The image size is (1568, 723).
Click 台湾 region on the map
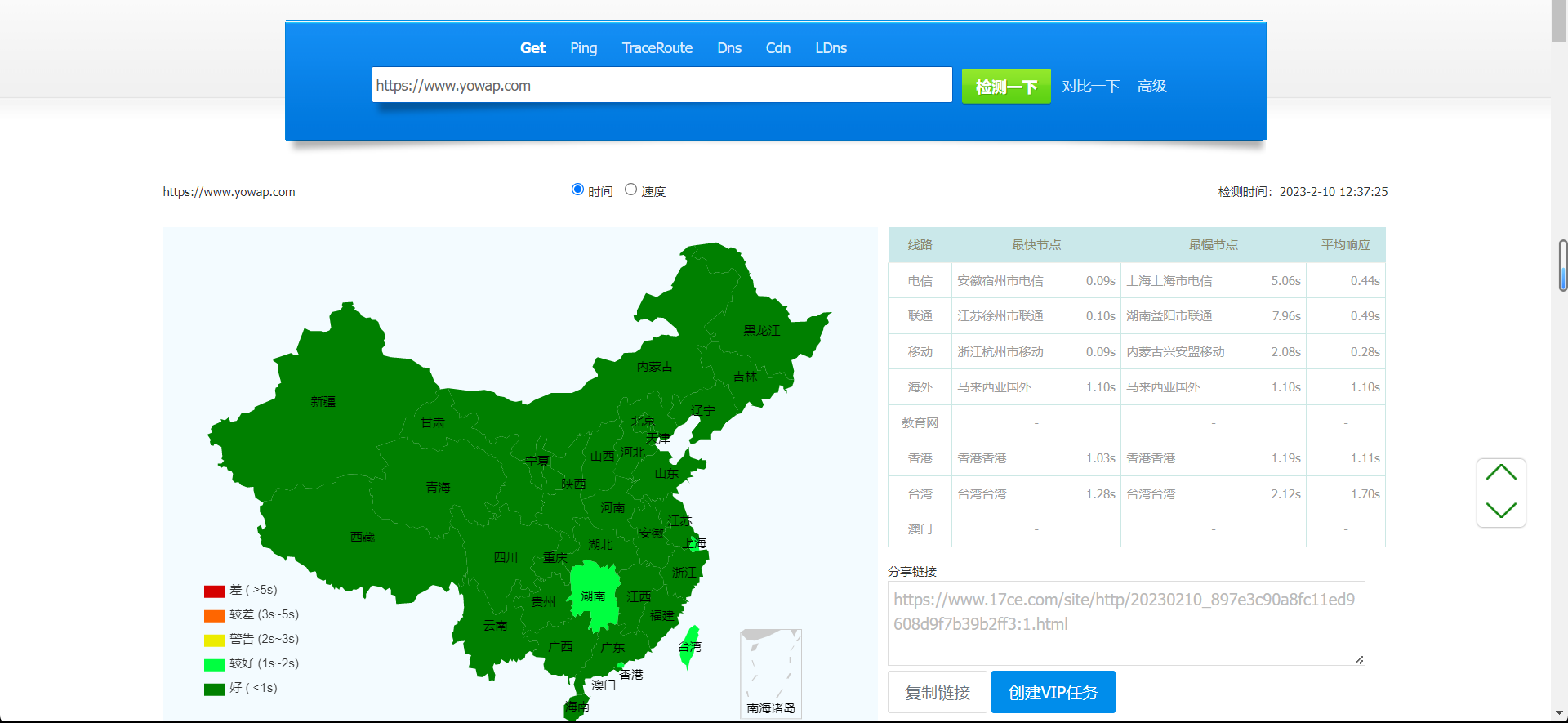coord(689,646)
